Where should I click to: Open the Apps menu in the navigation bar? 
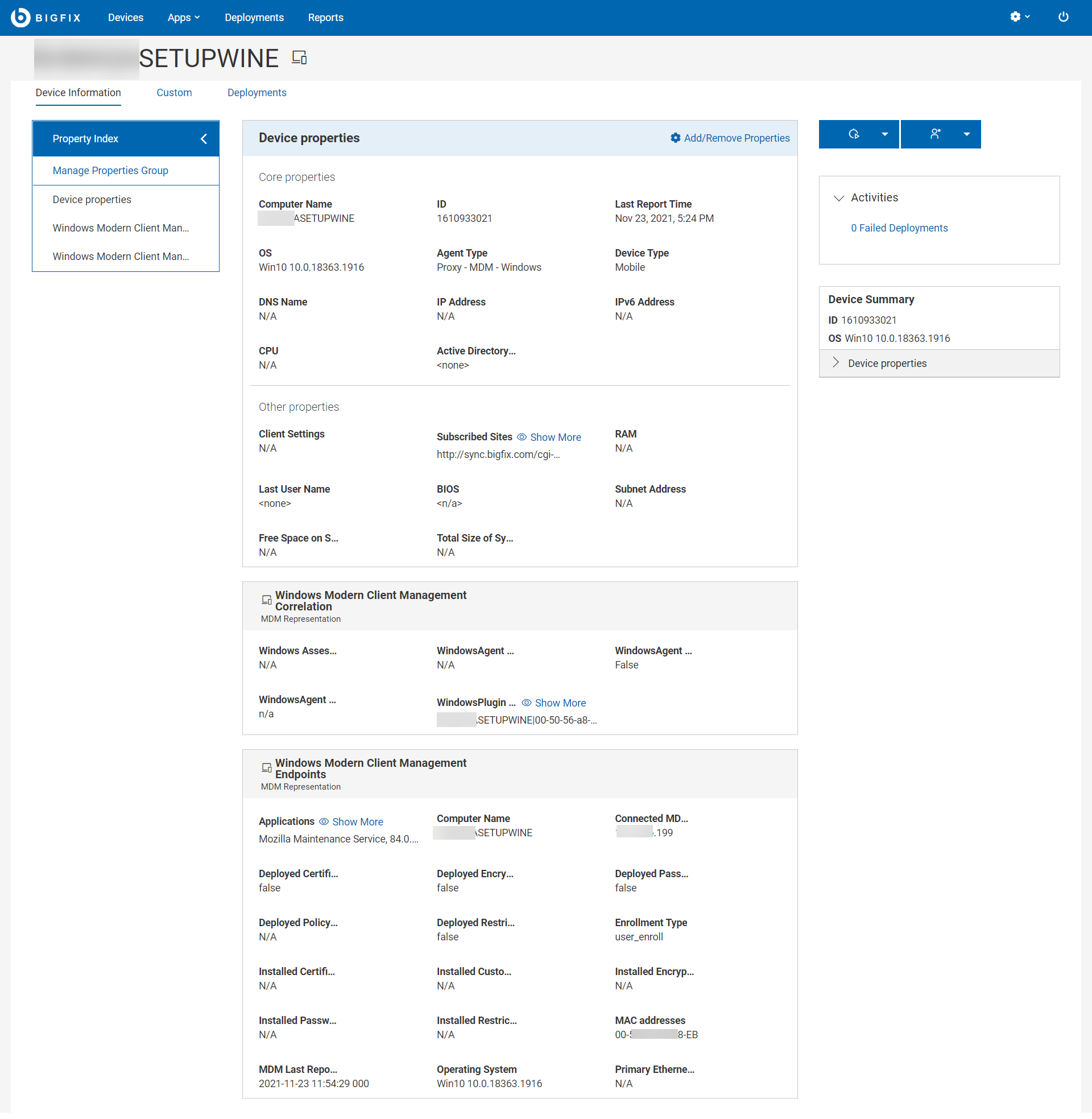[183, 17]
